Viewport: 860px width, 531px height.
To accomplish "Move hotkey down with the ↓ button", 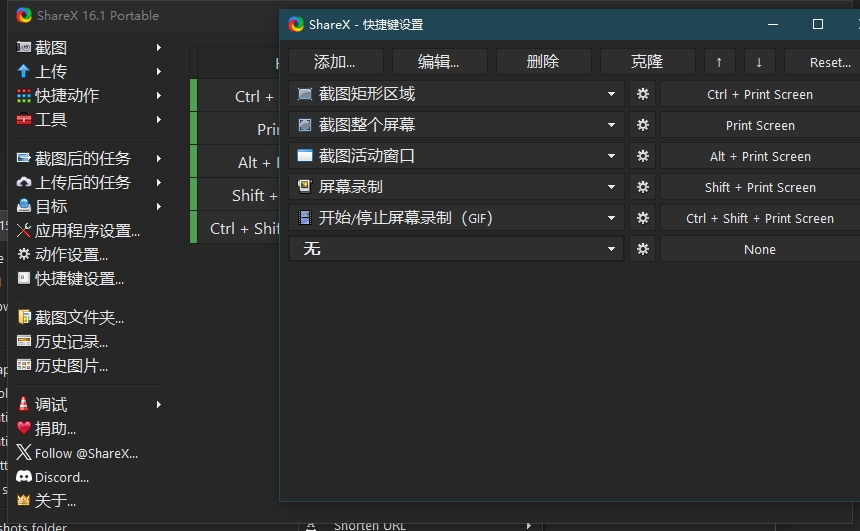I will tap(759, 62).
